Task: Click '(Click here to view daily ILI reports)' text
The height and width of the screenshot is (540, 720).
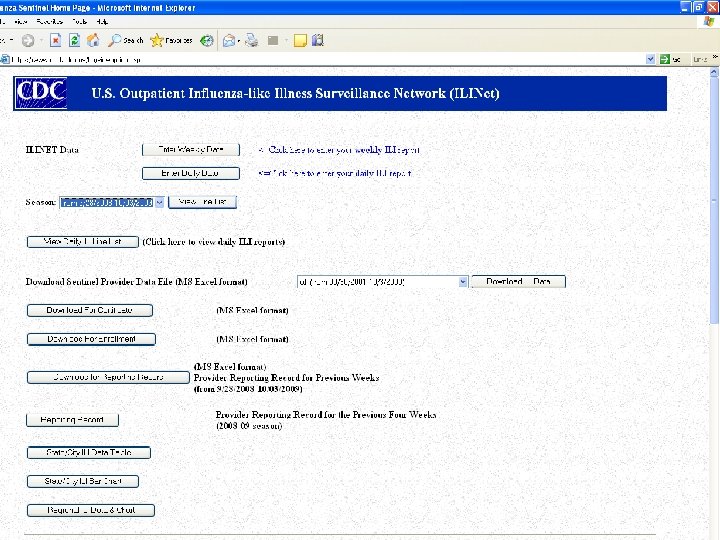Action: pos(214,242)
